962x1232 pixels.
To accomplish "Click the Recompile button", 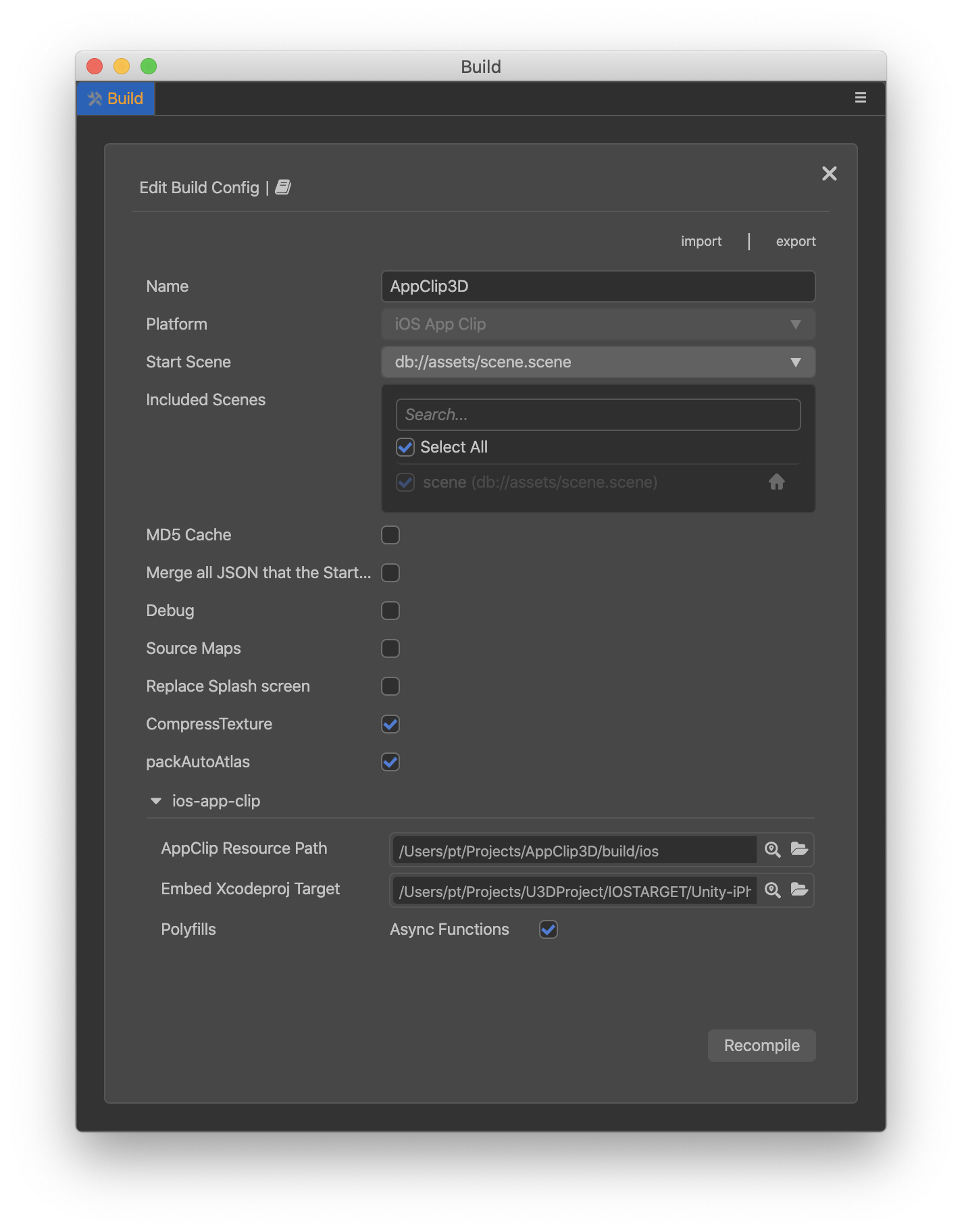I will point(761,1045).
